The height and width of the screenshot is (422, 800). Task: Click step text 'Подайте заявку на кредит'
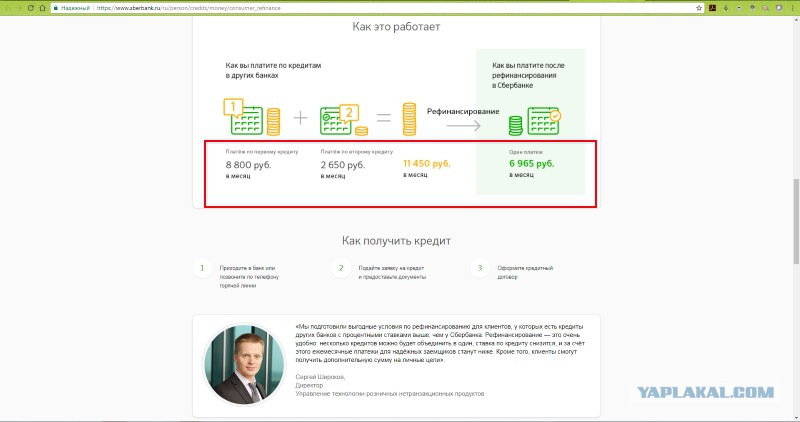point(391,268)
